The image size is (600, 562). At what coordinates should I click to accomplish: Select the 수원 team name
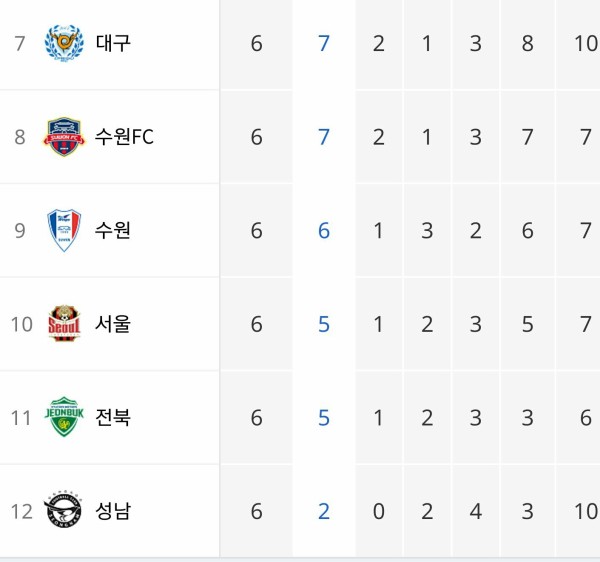(112, 230)
